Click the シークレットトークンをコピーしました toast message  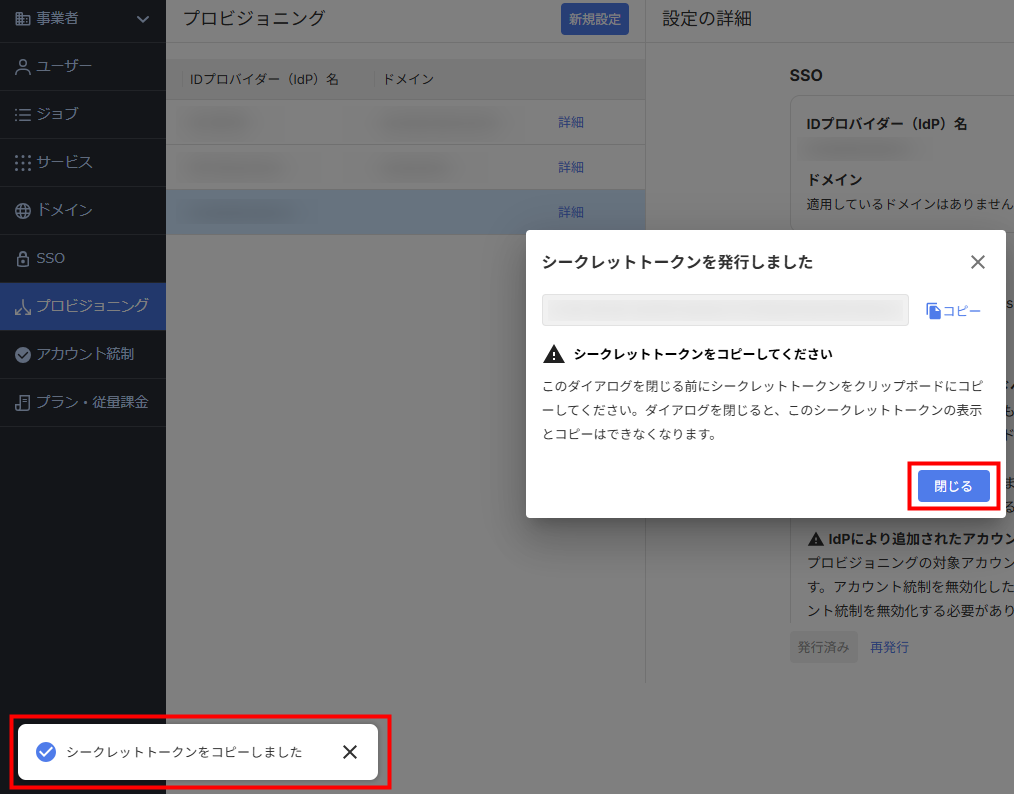coord(184,752)
